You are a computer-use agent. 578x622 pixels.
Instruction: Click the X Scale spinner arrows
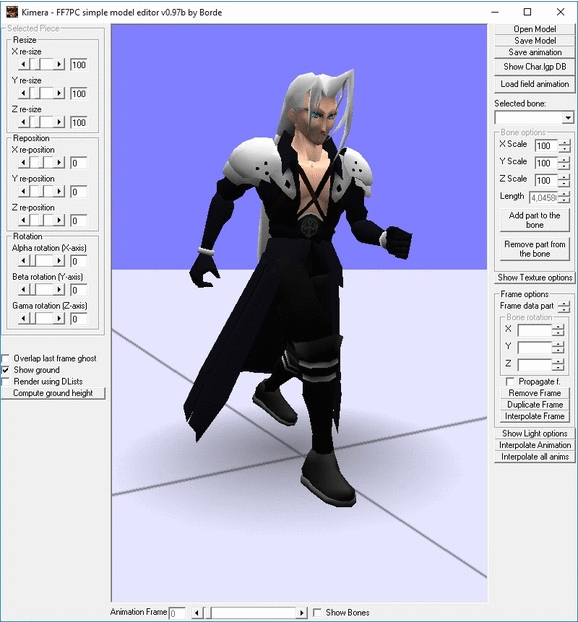(x=564, y=146)
